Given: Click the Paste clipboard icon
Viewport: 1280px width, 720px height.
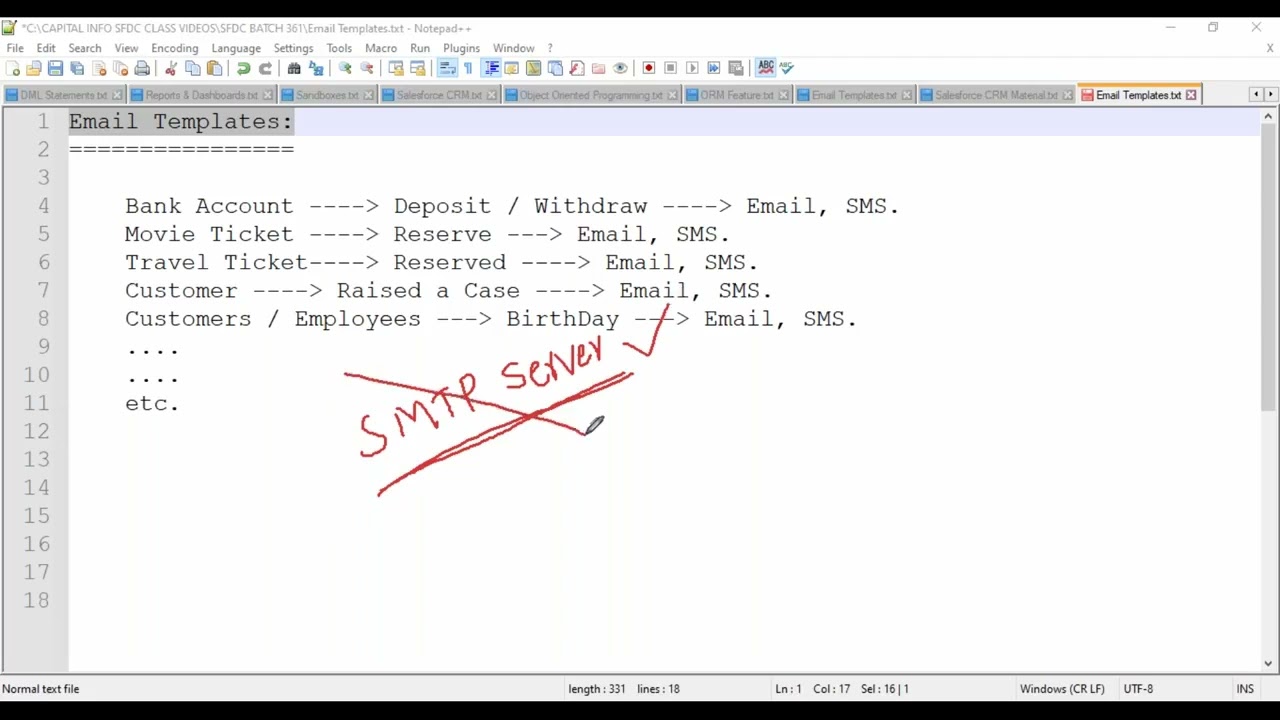Looking at the screenshot, I should point(214,68).
